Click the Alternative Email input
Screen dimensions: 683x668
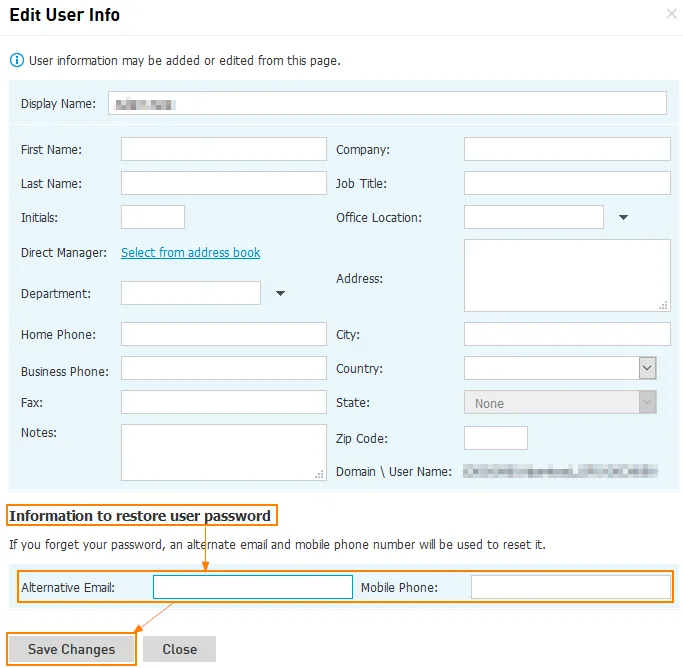tap(253, 587)
